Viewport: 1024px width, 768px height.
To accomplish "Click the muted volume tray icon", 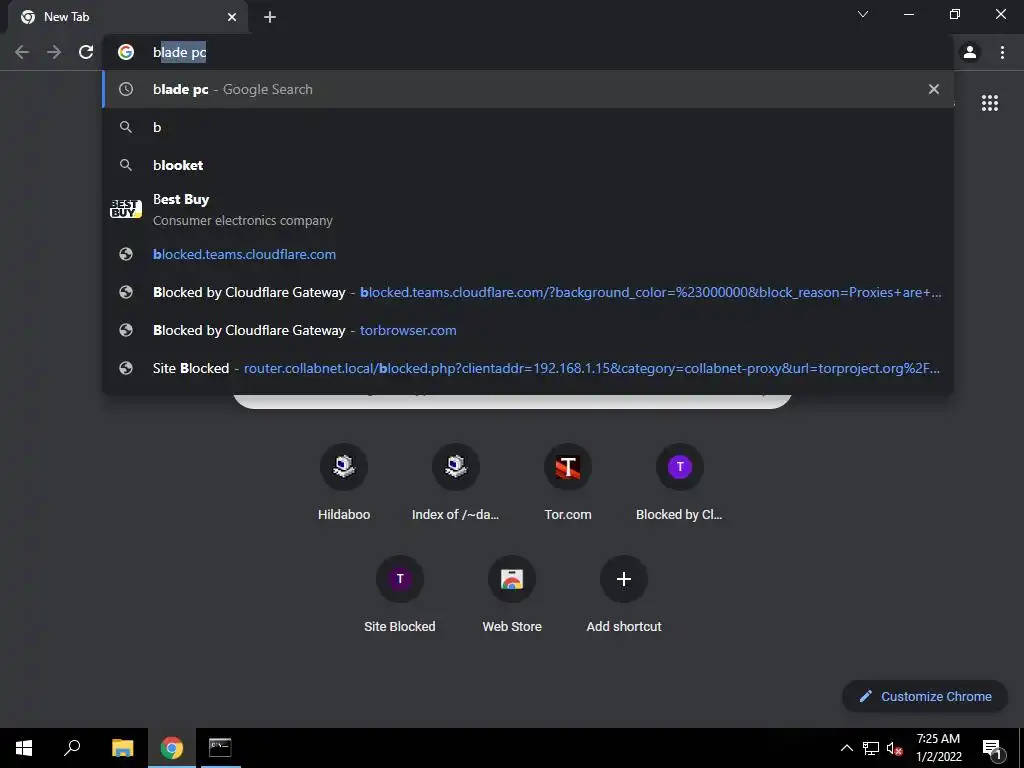I will point(895,748).
